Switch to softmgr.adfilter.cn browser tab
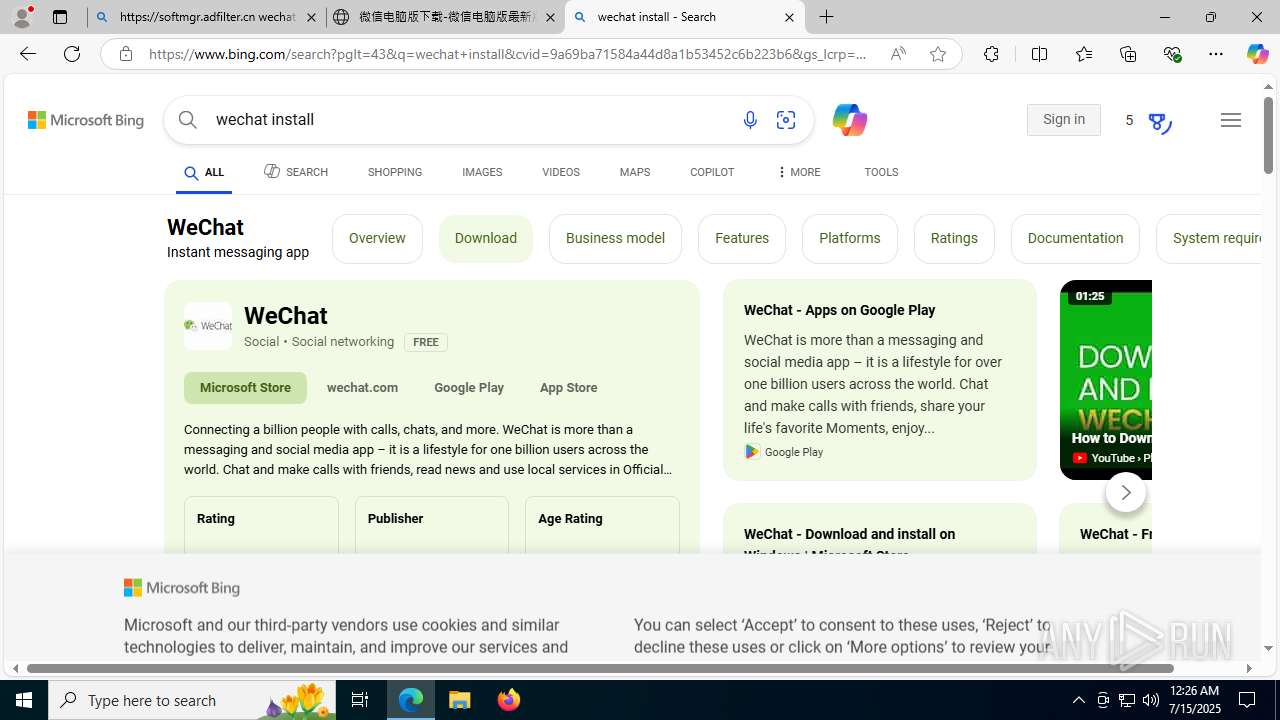The image size is (1280, 720). pyautogui.click(x=206, y=17)
